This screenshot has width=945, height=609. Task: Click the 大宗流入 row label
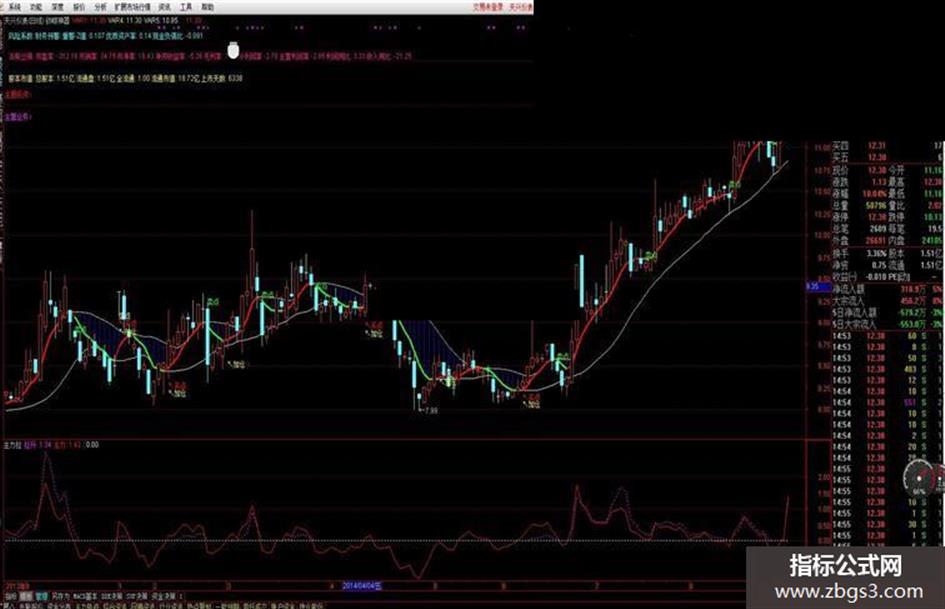(849, 300)
